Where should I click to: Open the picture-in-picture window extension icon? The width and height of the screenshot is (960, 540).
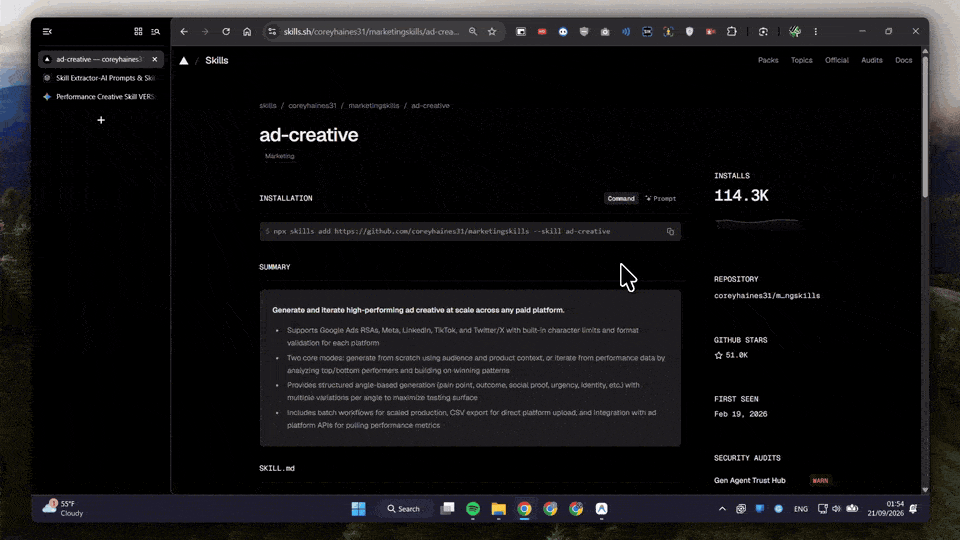pyautogui.click(x=521, y=31)
